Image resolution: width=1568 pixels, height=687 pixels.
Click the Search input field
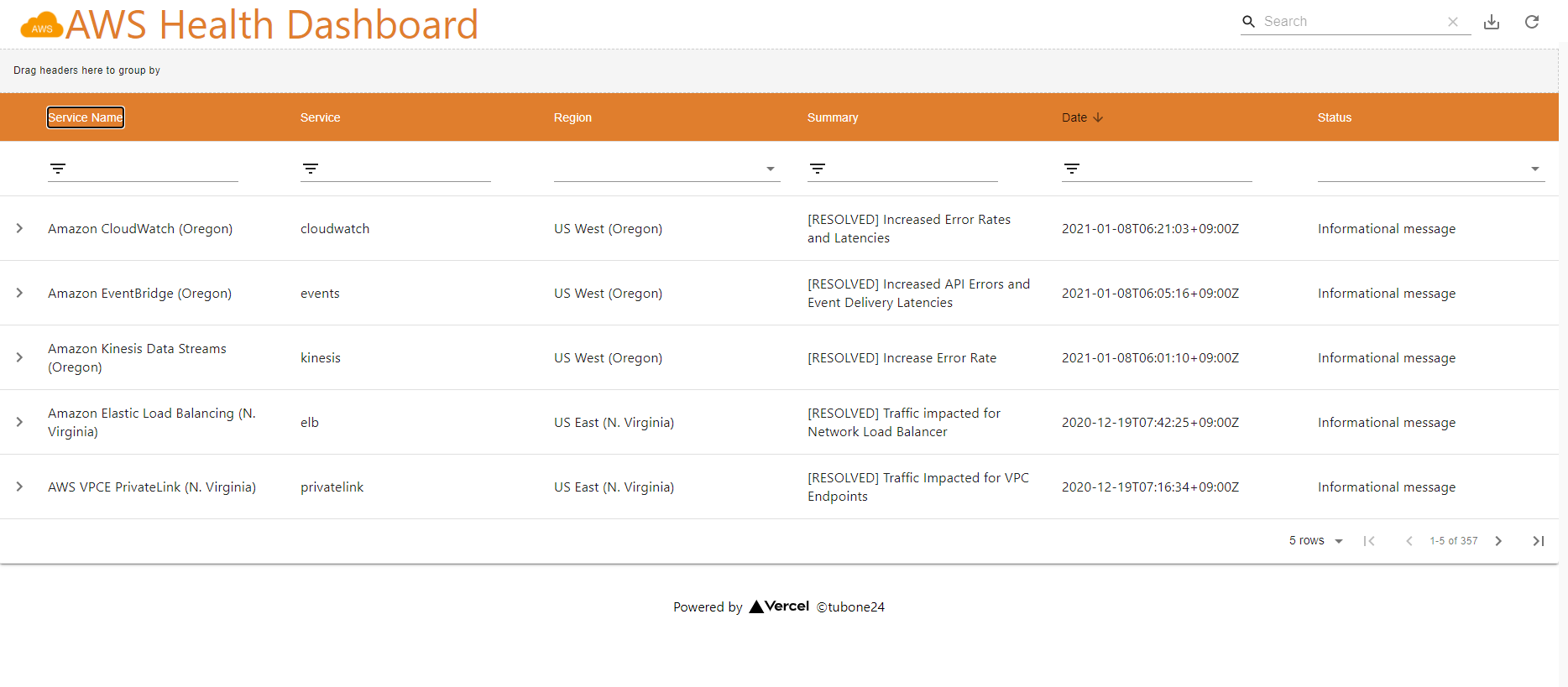point(1350,22)
